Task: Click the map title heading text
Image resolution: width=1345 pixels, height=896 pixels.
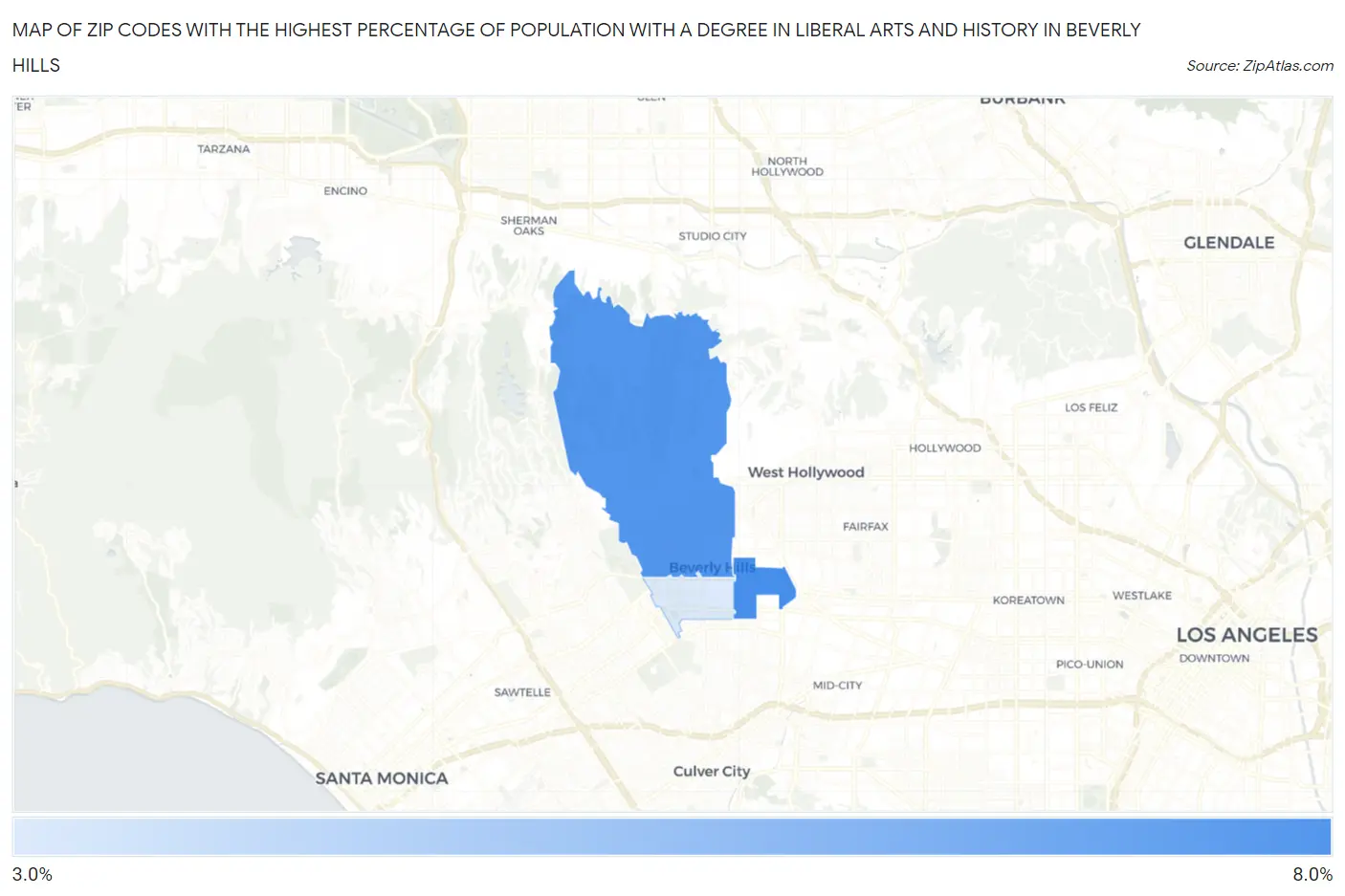Action: click(576, 47)
